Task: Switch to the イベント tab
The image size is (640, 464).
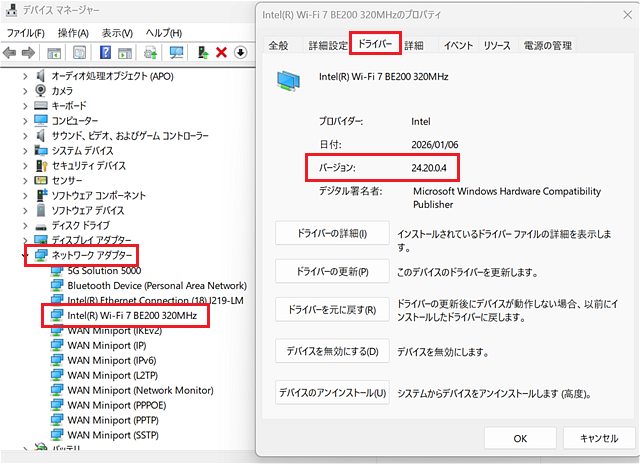Action: pos(458,45)
